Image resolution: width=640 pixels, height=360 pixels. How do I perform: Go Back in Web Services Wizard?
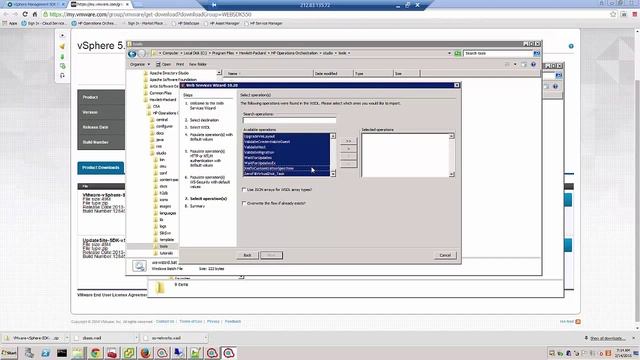[247, 255]
